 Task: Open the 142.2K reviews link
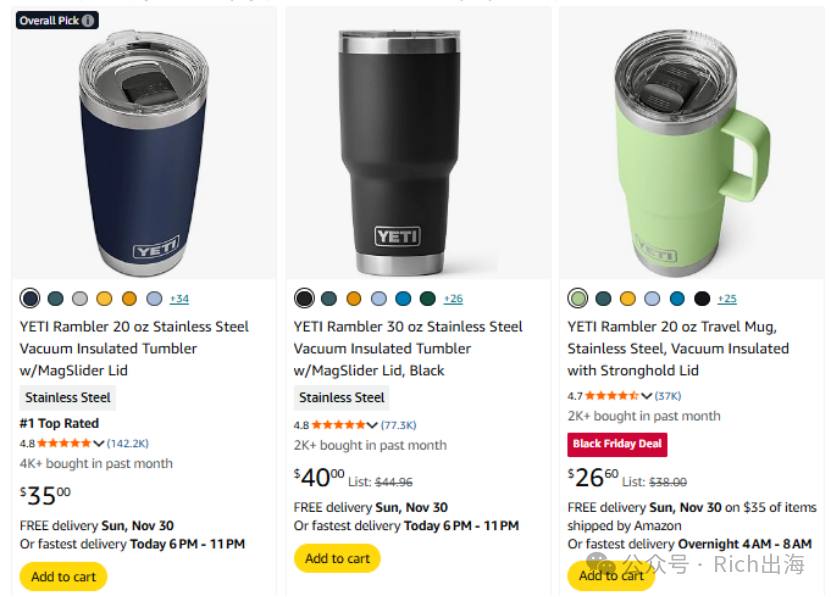coord(128,443)
